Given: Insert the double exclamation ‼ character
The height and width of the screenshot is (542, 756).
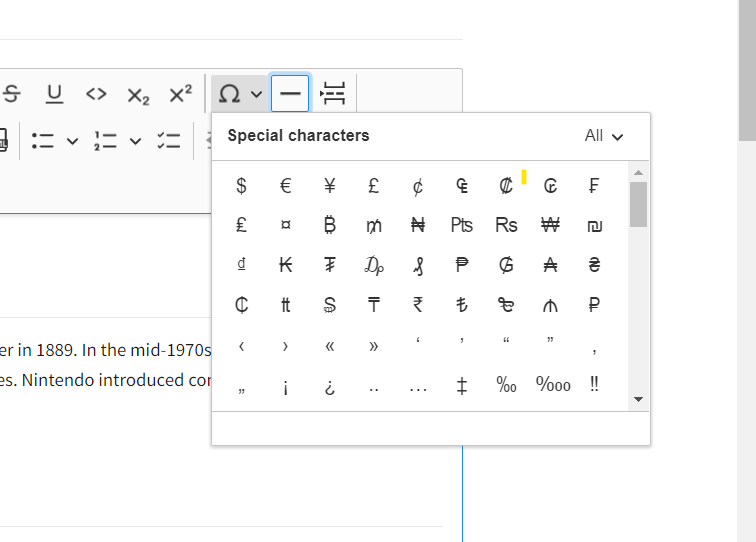Looking at the screenshot, I should coord(594,386).
